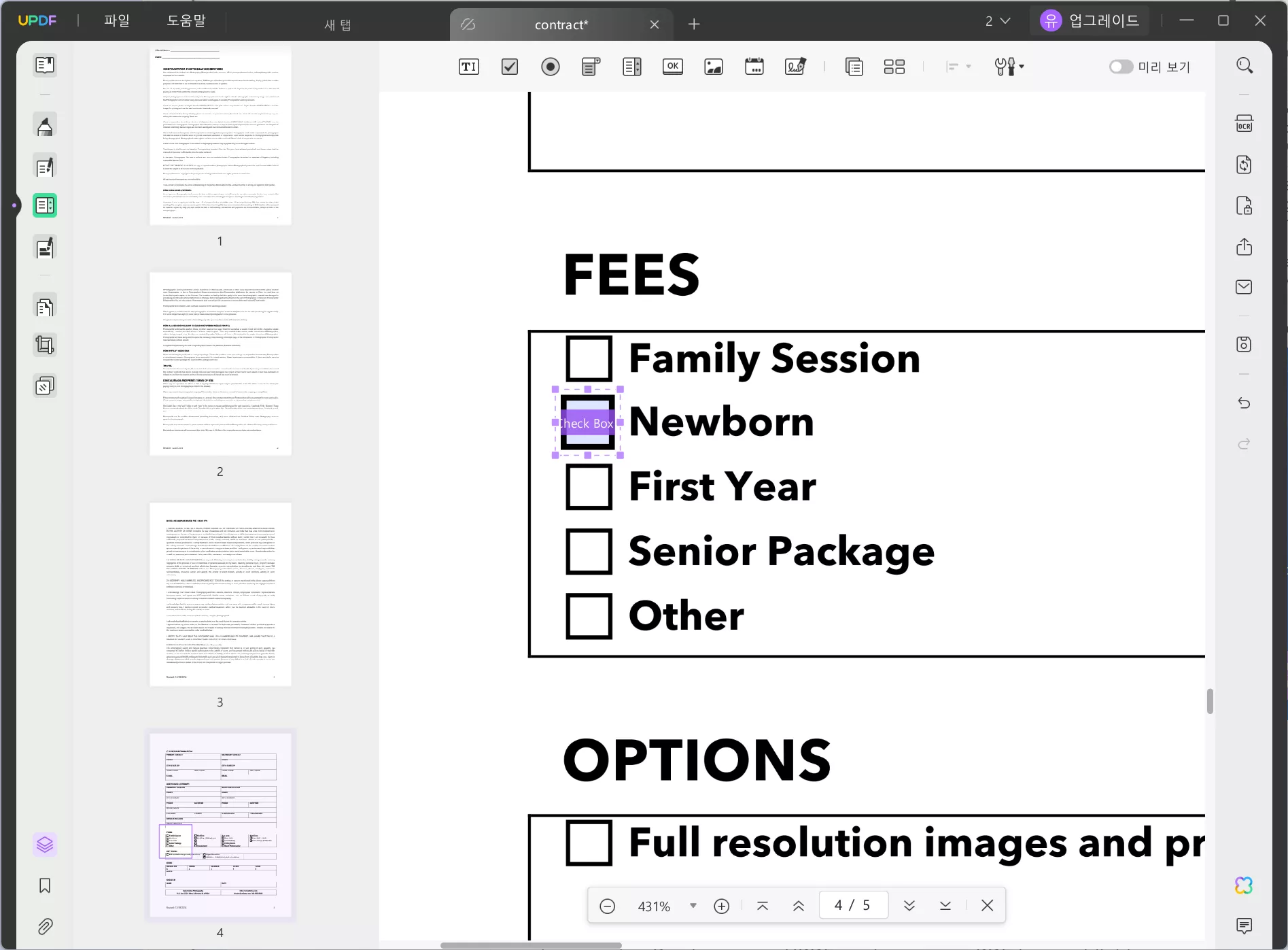Image resolution: width=1288 pixels, height=950 pixels.
Task: Check the Other box
Action: 589,616
